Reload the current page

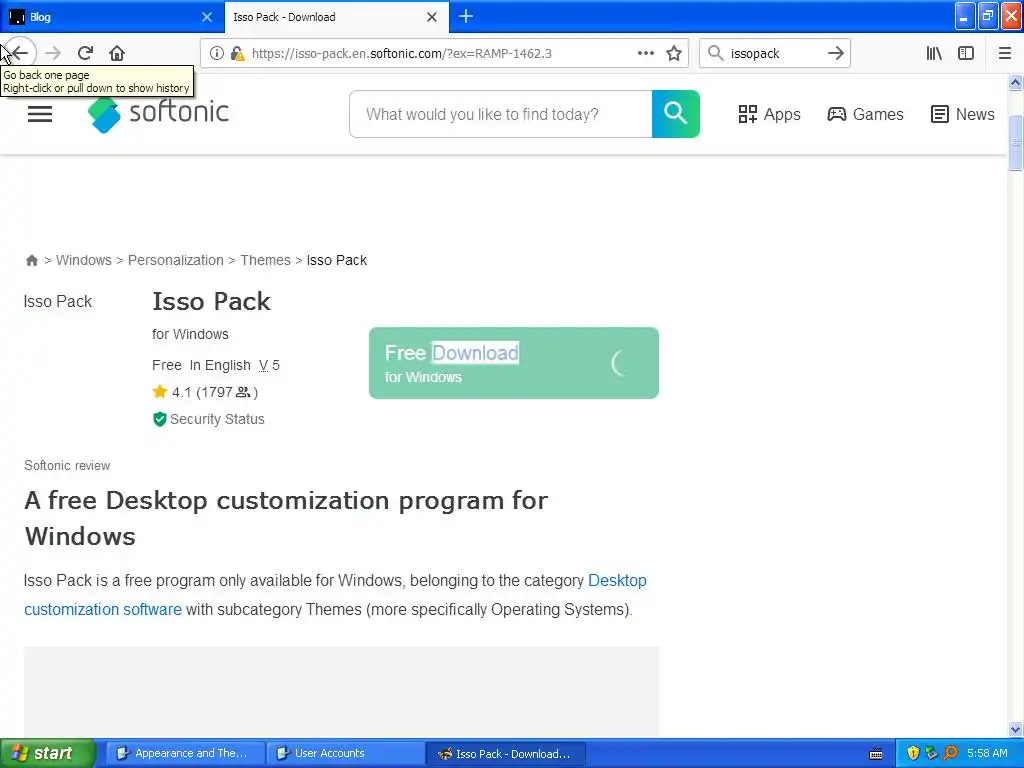86,53
